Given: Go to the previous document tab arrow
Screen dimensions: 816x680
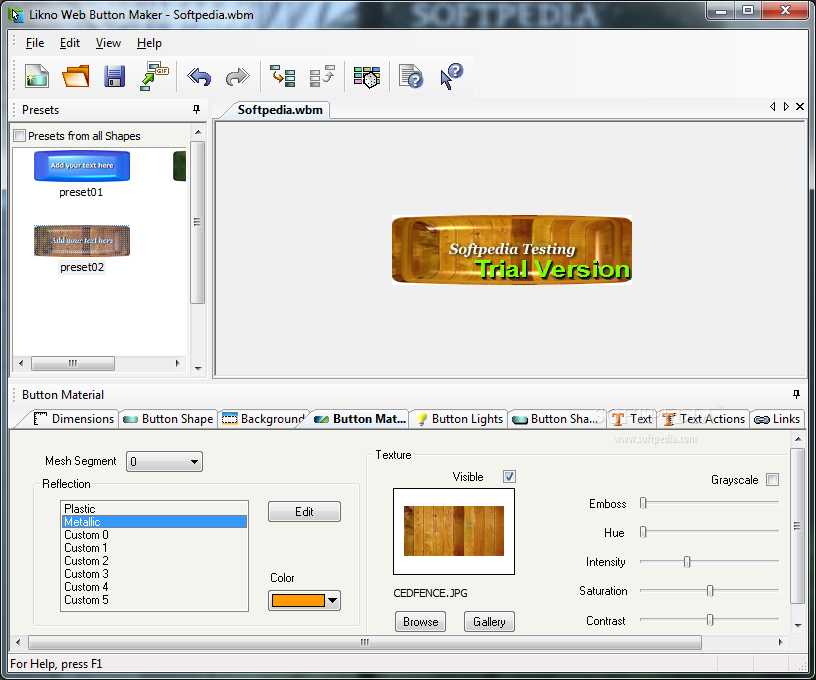Looking at the screenshot, I should click(x=772, y=107).
